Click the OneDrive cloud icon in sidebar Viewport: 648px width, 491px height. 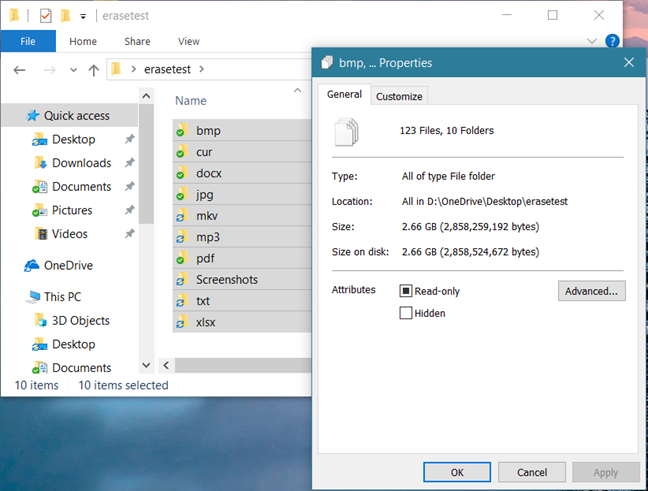pyautogui.click(x=29, y=266)
